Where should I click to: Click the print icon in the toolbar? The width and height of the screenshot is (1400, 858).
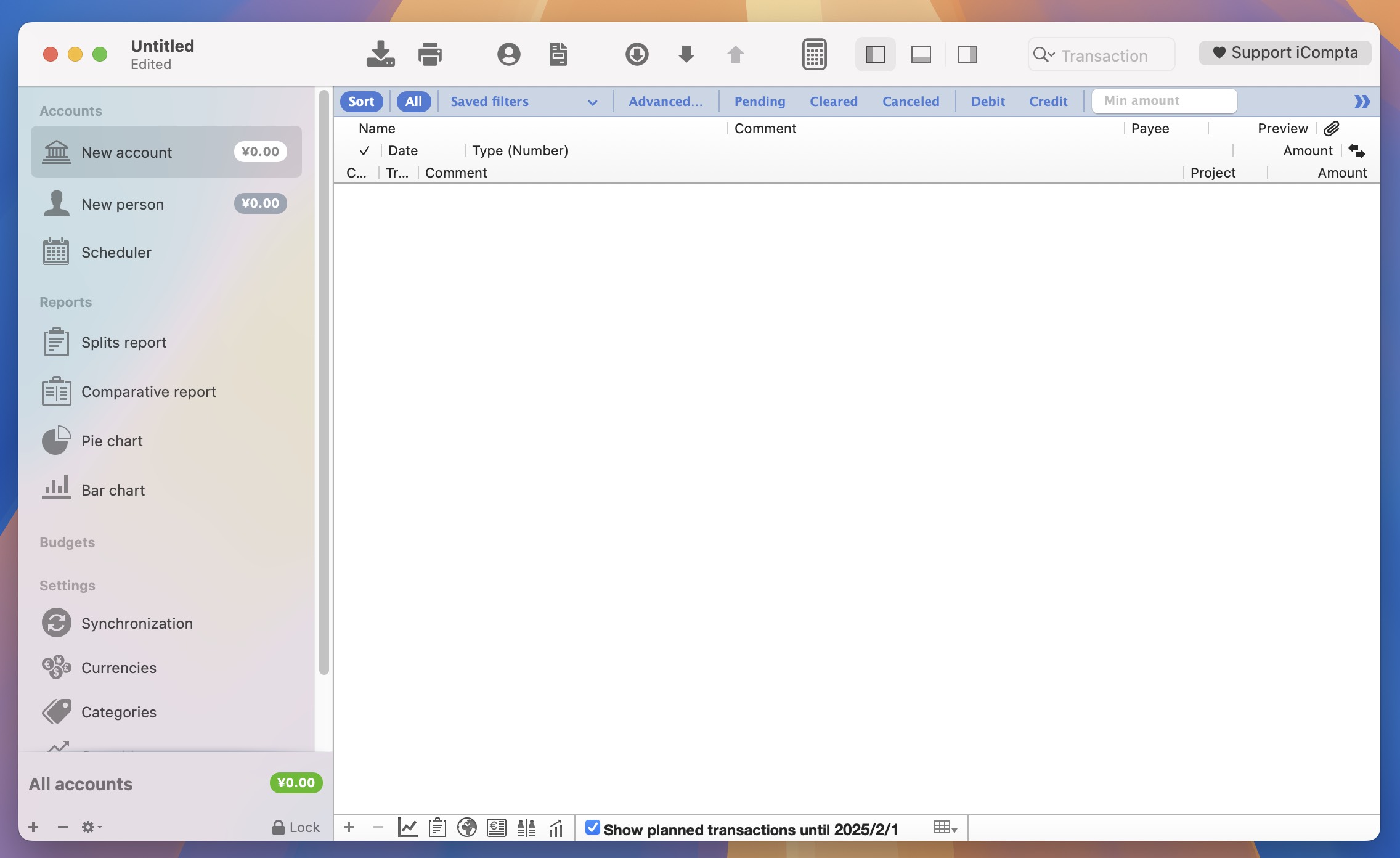429,54
